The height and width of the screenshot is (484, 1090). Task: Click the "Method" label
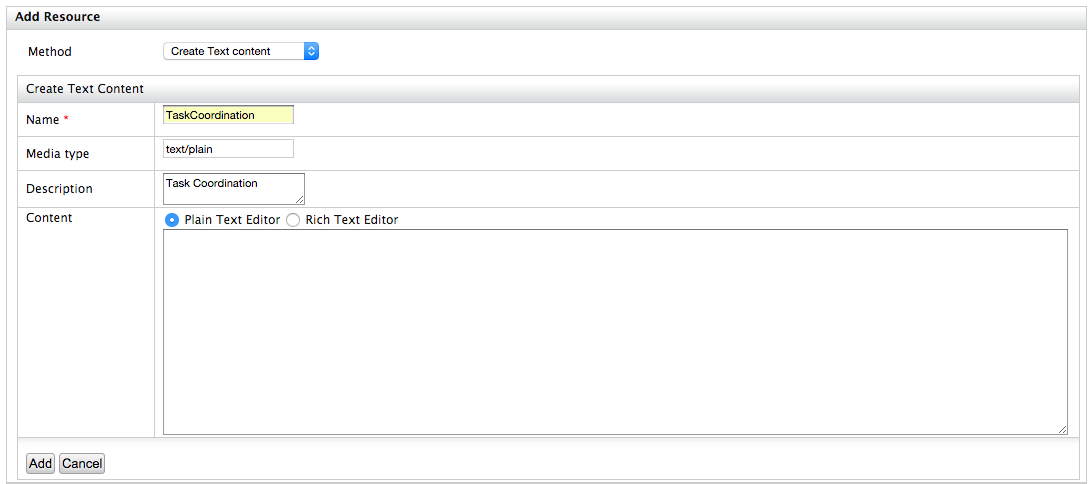(x=50, y=52)
